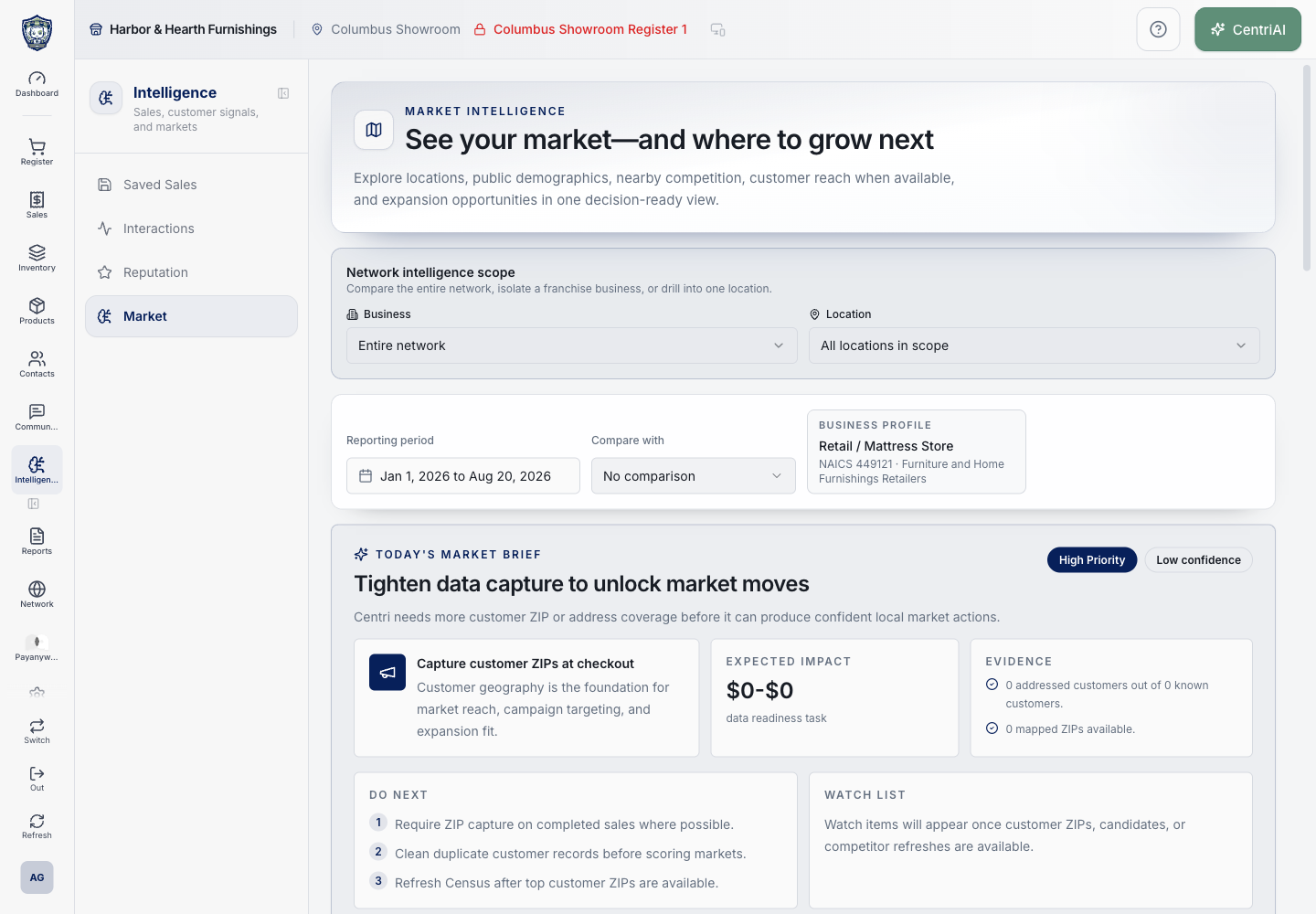Click the High Priority badge
1316x914 pixels.
coord(1092,560)
